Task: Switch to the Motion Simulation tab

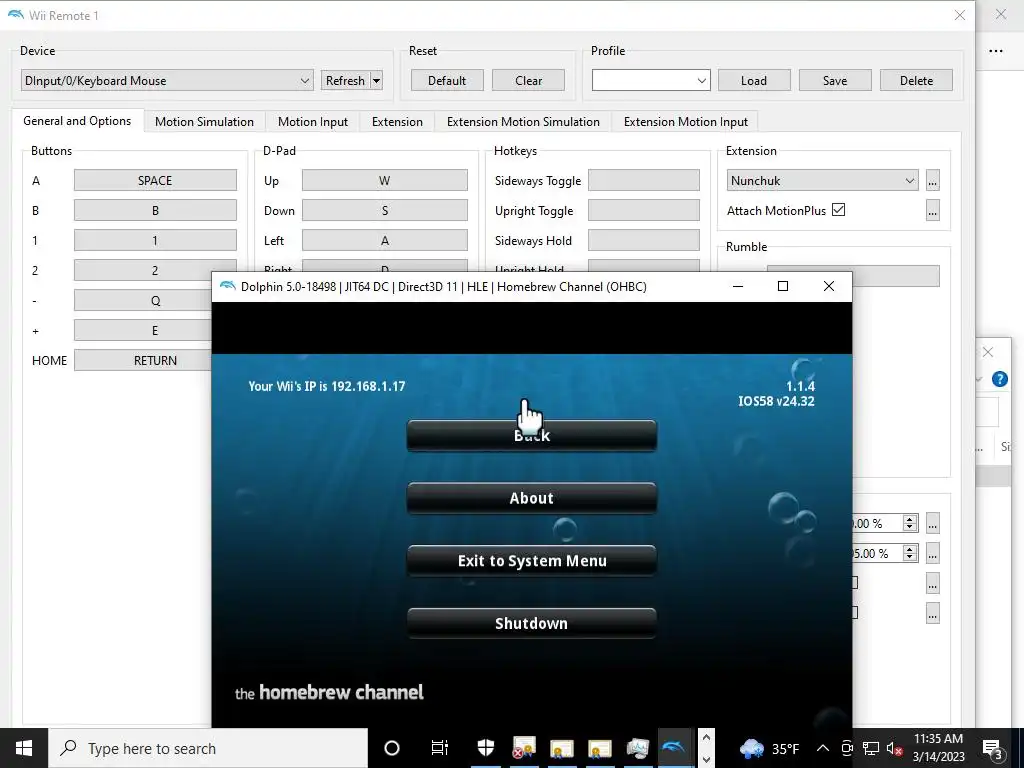Action: (204, 121)
